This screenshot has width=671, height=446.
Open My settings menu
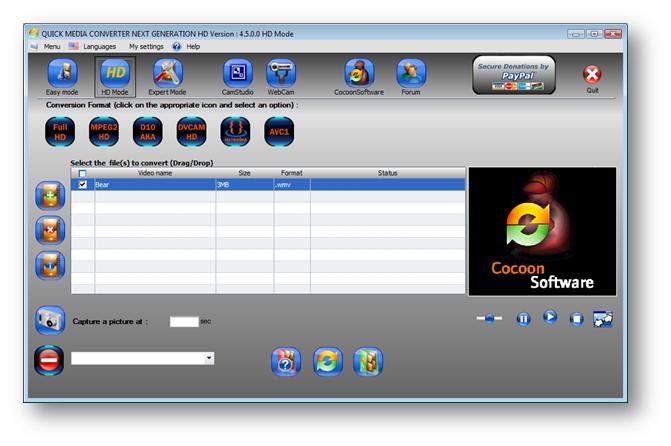(146, 46)
